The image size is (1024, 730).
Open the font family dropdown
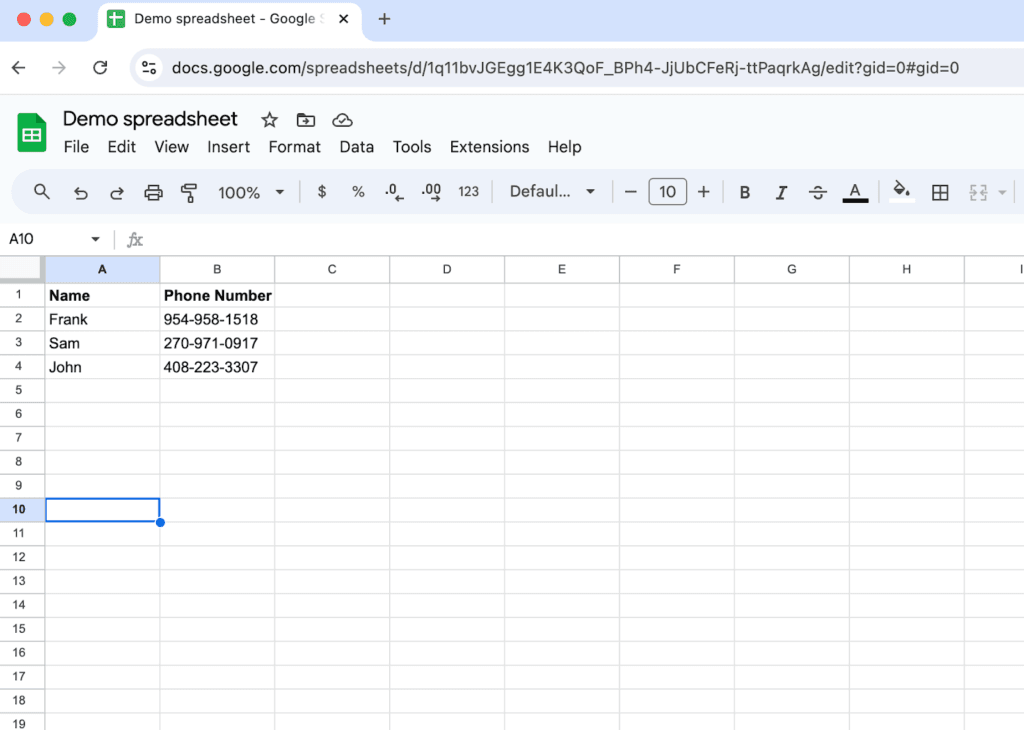click(x=550, y=192)
